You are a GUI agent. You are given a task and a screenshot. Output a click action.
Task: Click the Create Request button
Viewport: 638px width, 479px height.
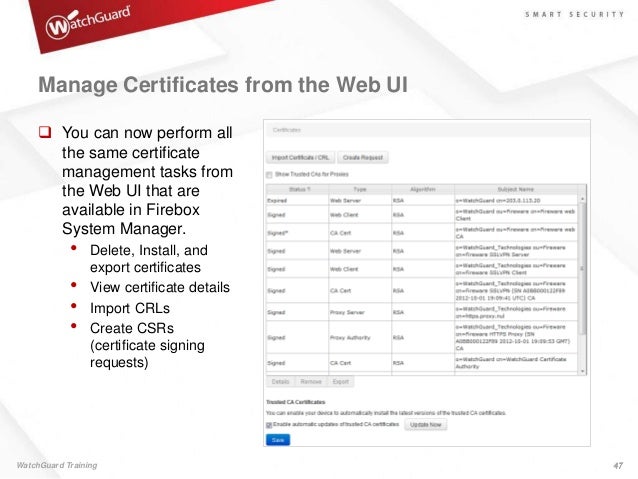[x=363, y=157]
